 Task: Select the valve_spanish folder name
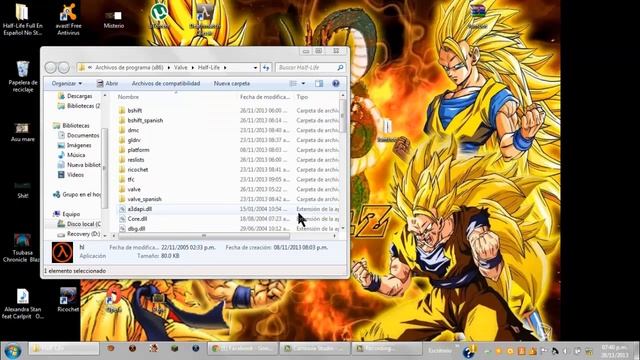click(144, 199)
